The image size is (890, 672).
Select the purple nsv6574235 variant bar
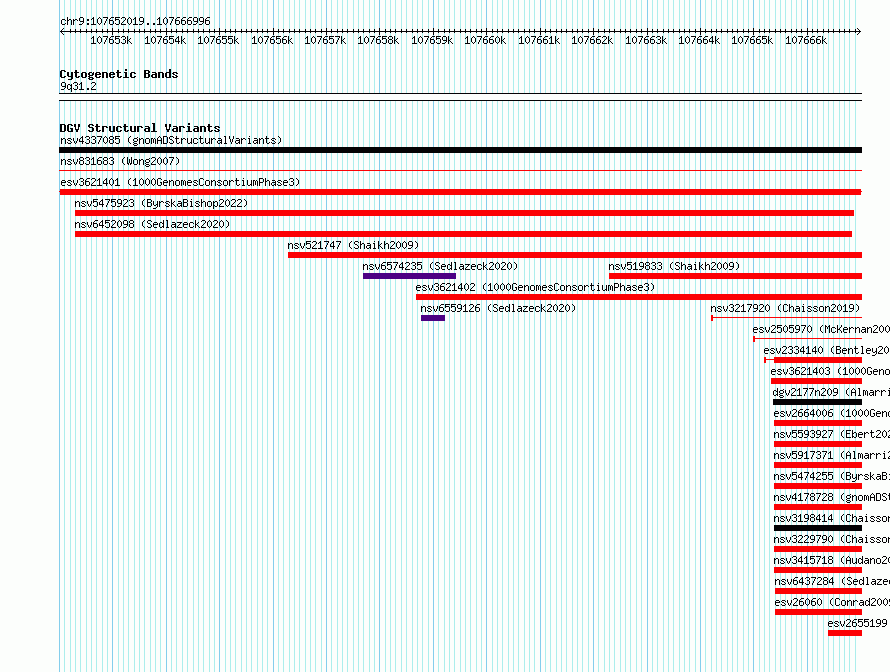coord(409,276)
